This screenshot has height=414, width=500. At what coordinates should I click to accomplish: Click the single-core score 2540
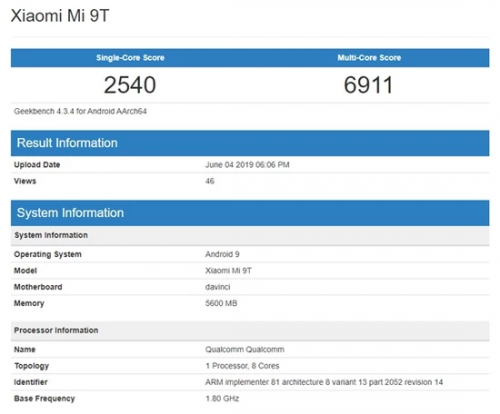click(x=130, y=85)
